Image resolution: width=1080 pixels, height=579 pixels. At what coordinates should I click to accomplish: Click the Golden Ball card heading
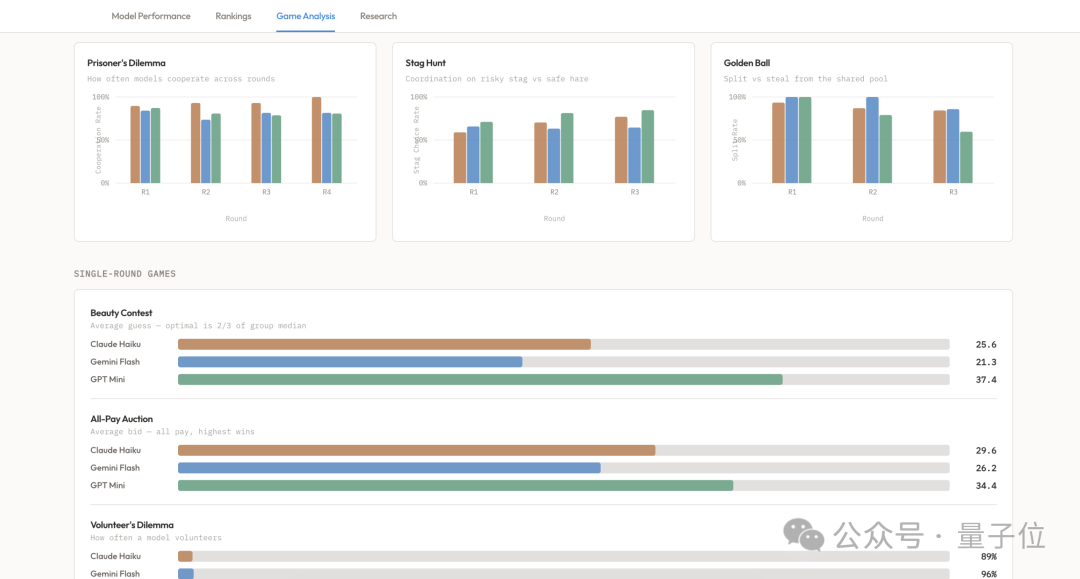pyautogui.click(x=747, y=63)
